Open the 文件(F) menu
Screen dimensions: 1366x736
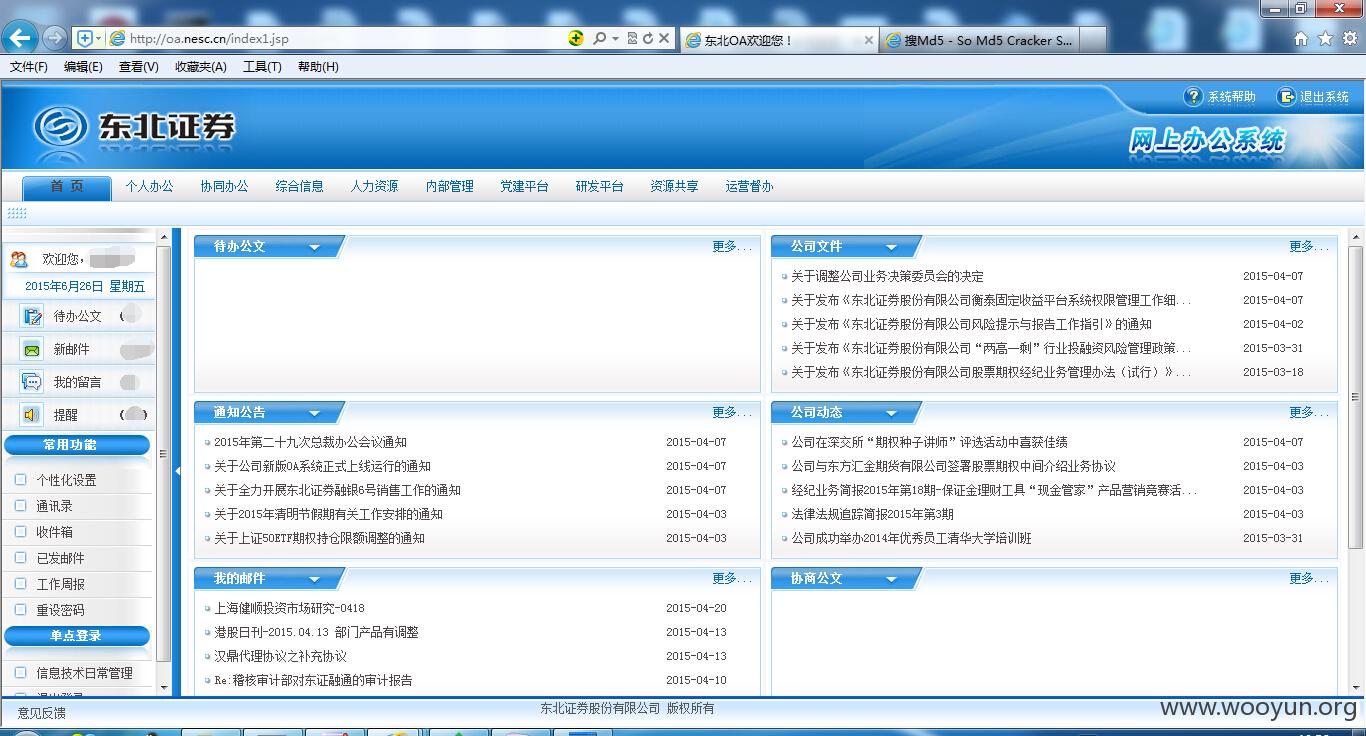pyautogui.click(x=29, y=67)
